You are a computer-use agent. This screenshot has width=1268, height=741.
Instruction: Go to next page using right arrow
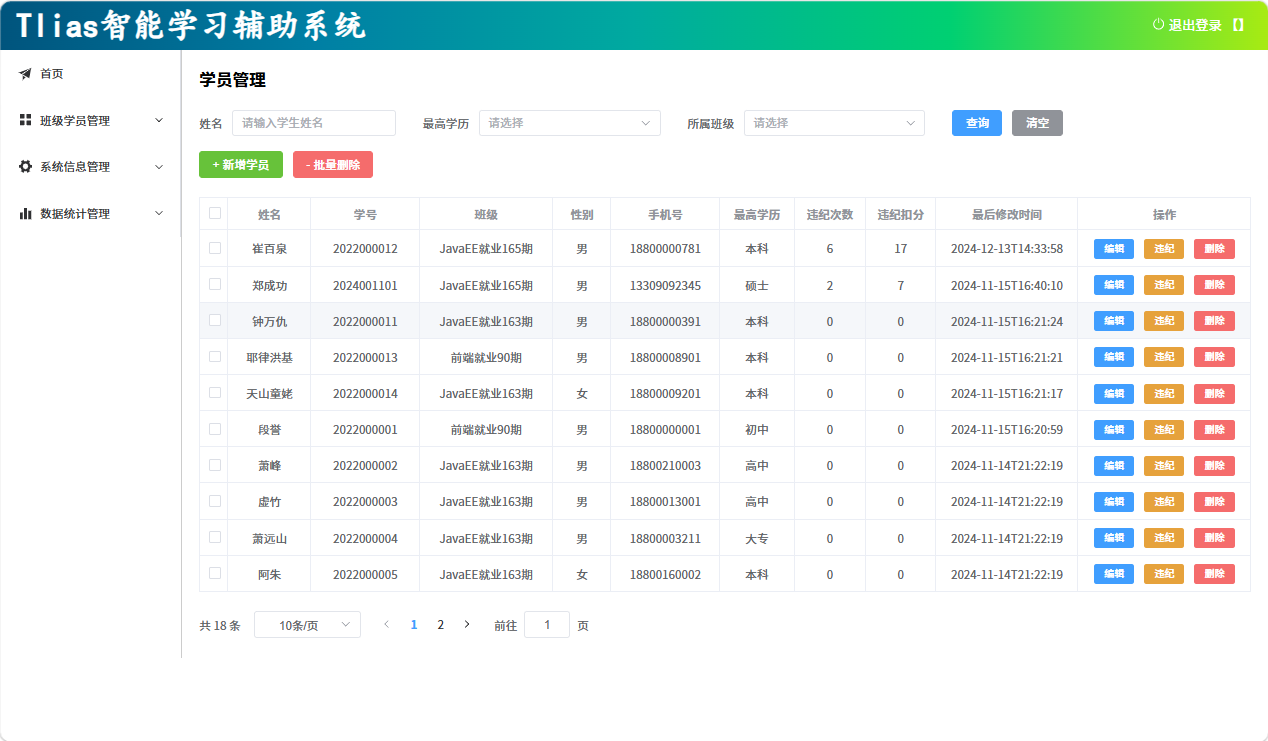(466, 624)
